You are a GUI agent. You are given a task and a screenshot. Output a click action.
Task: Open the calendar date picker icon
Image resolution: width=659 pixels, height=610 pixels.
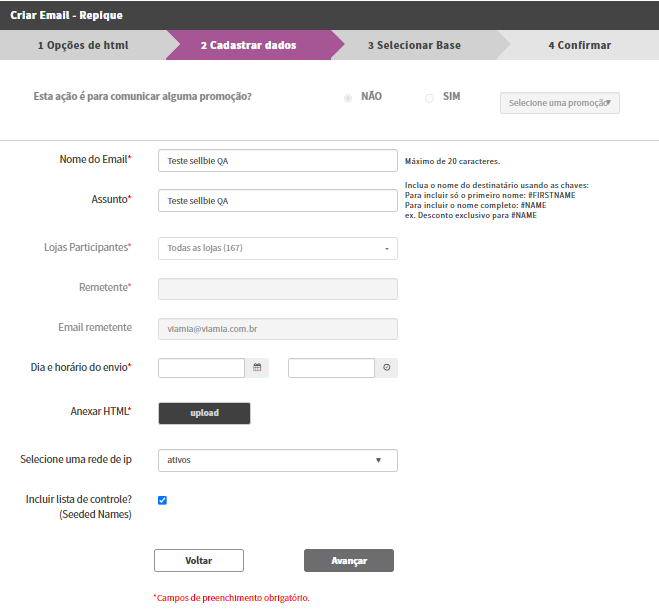pos(257,368)
